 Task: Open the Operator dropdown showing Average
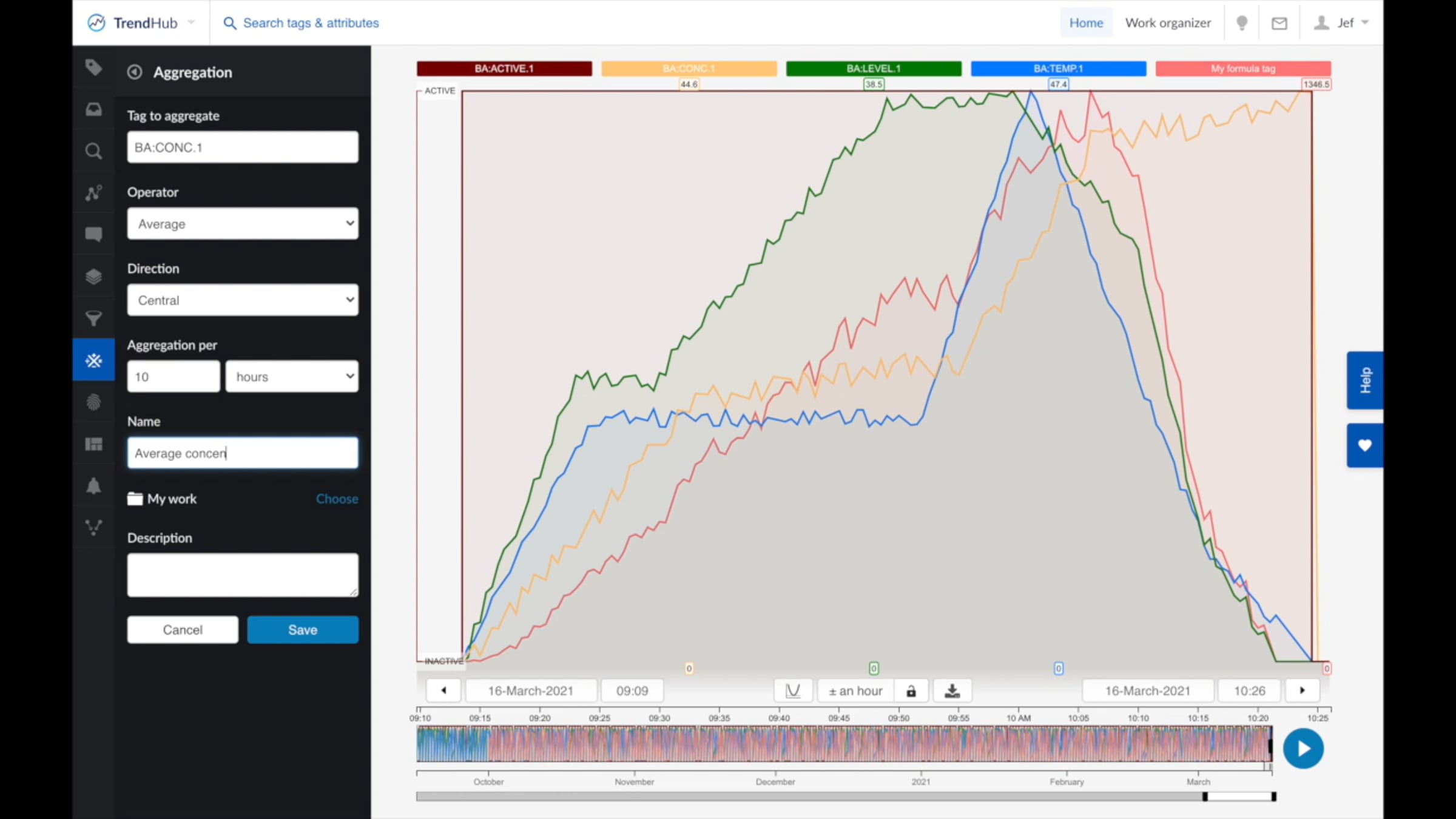pyautogui.click(x=243, y=224)
